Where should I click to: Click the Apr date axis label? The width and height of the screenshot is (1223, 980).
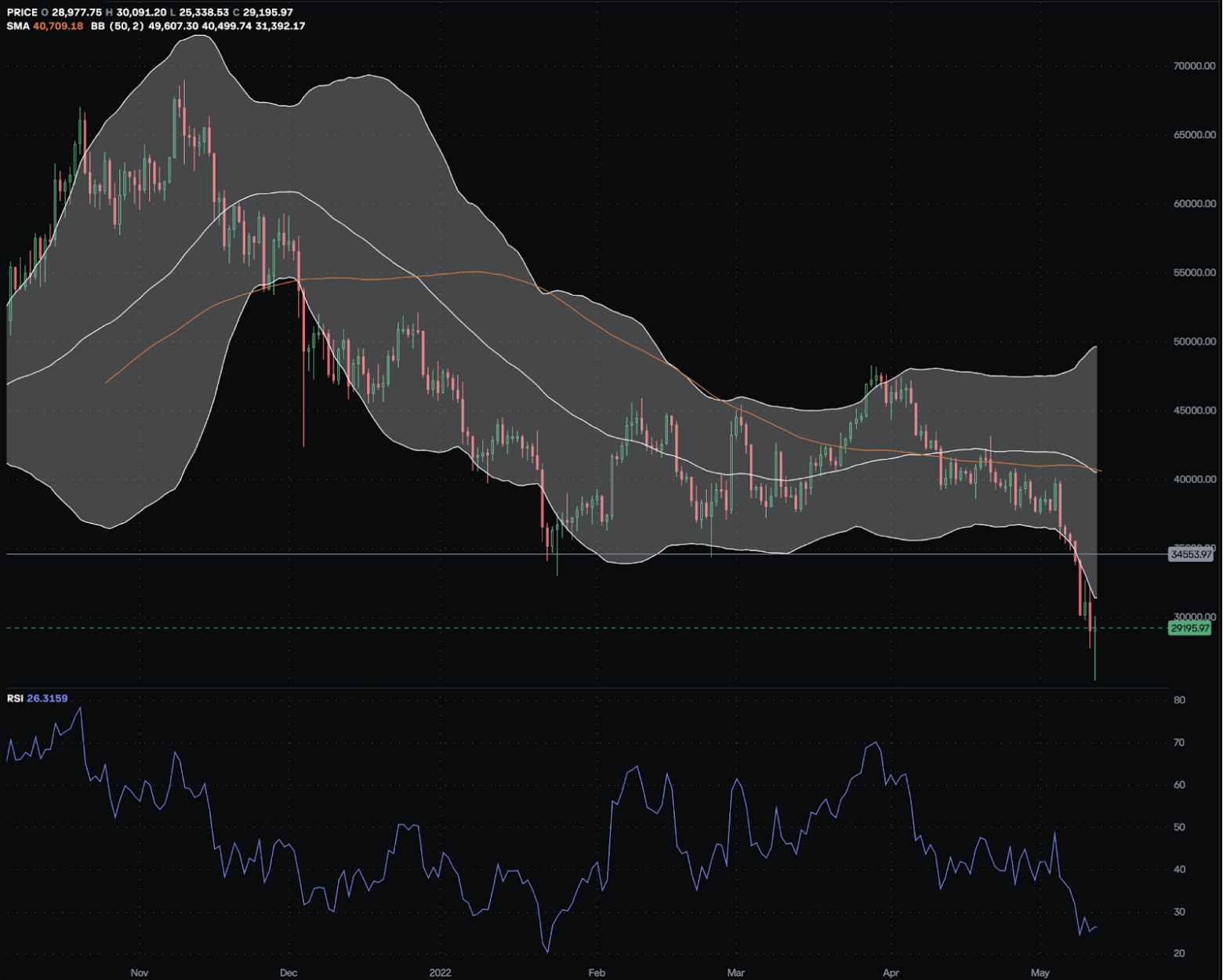tap(891, 973)
